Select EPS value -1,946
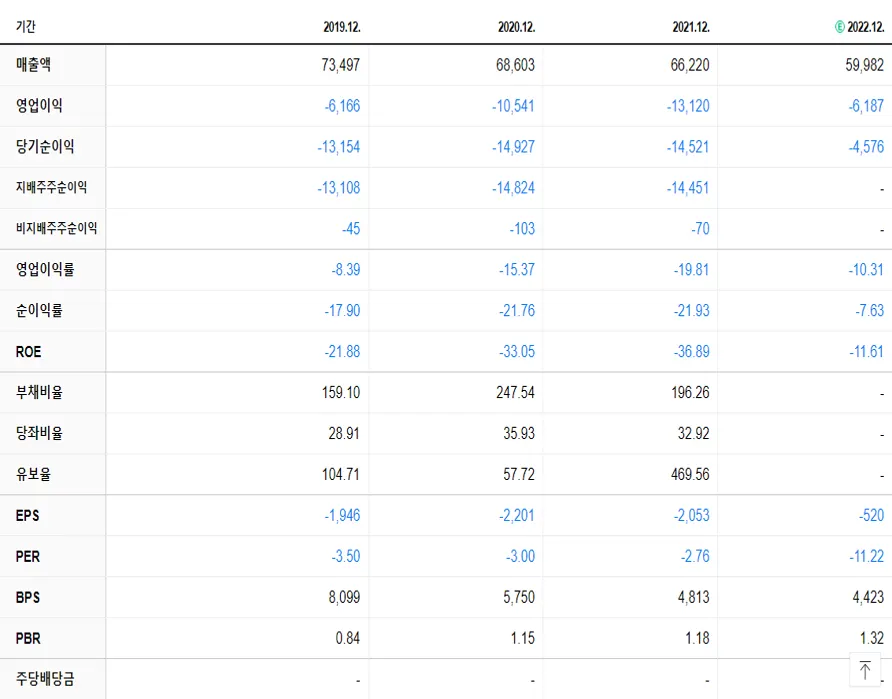The width and height of the screenshot is (892, 699). click(342, 515)
